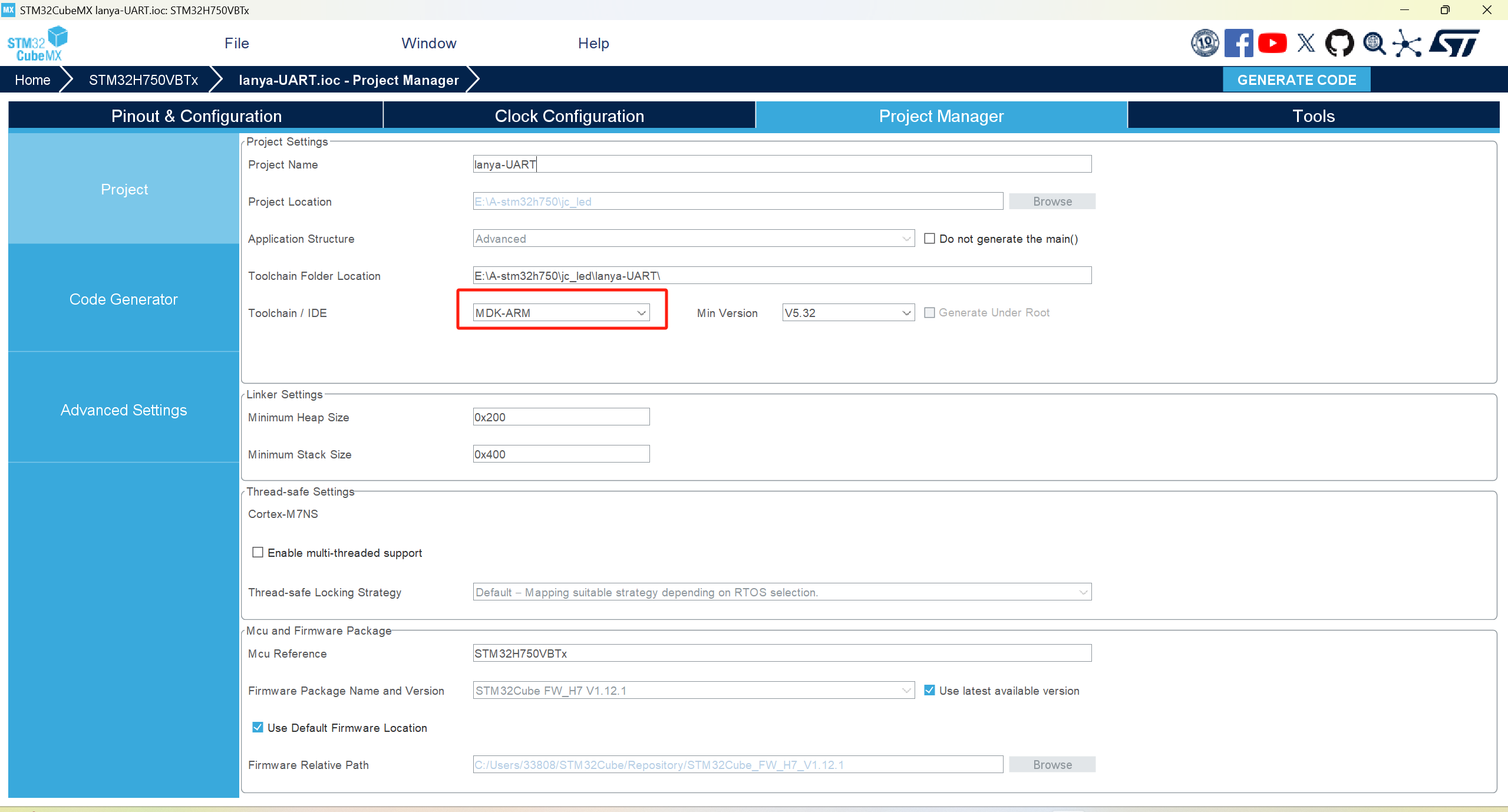Screen dimensions: 1508x812
Task: Enable Do not generate the main()
Action: (x=930, y=239)
